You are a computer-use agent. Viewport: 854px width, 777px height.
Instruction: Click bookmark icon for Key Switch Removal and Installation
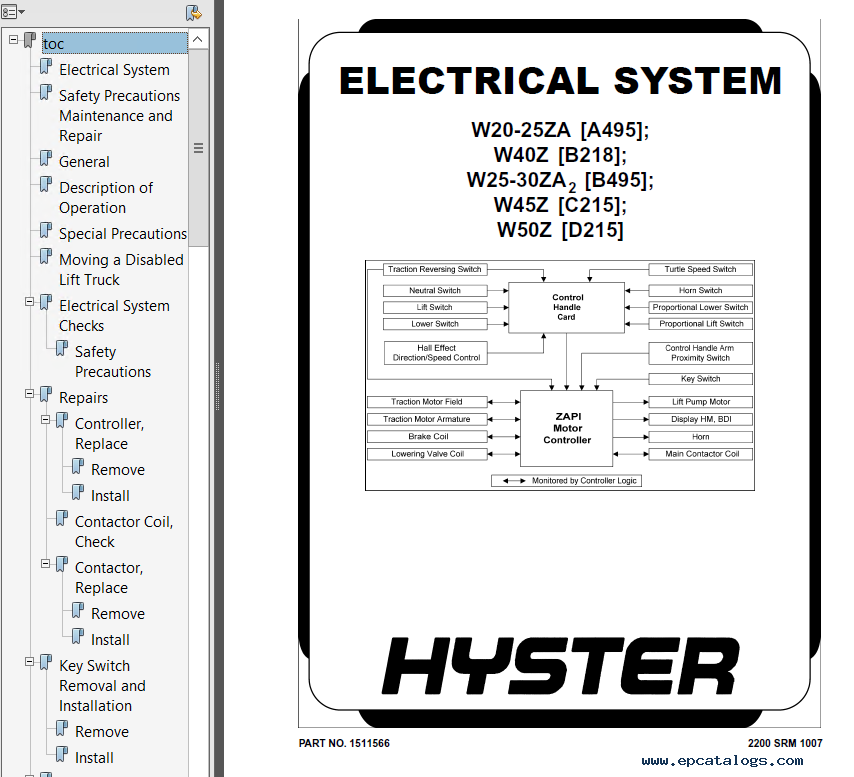coord(46,663)
